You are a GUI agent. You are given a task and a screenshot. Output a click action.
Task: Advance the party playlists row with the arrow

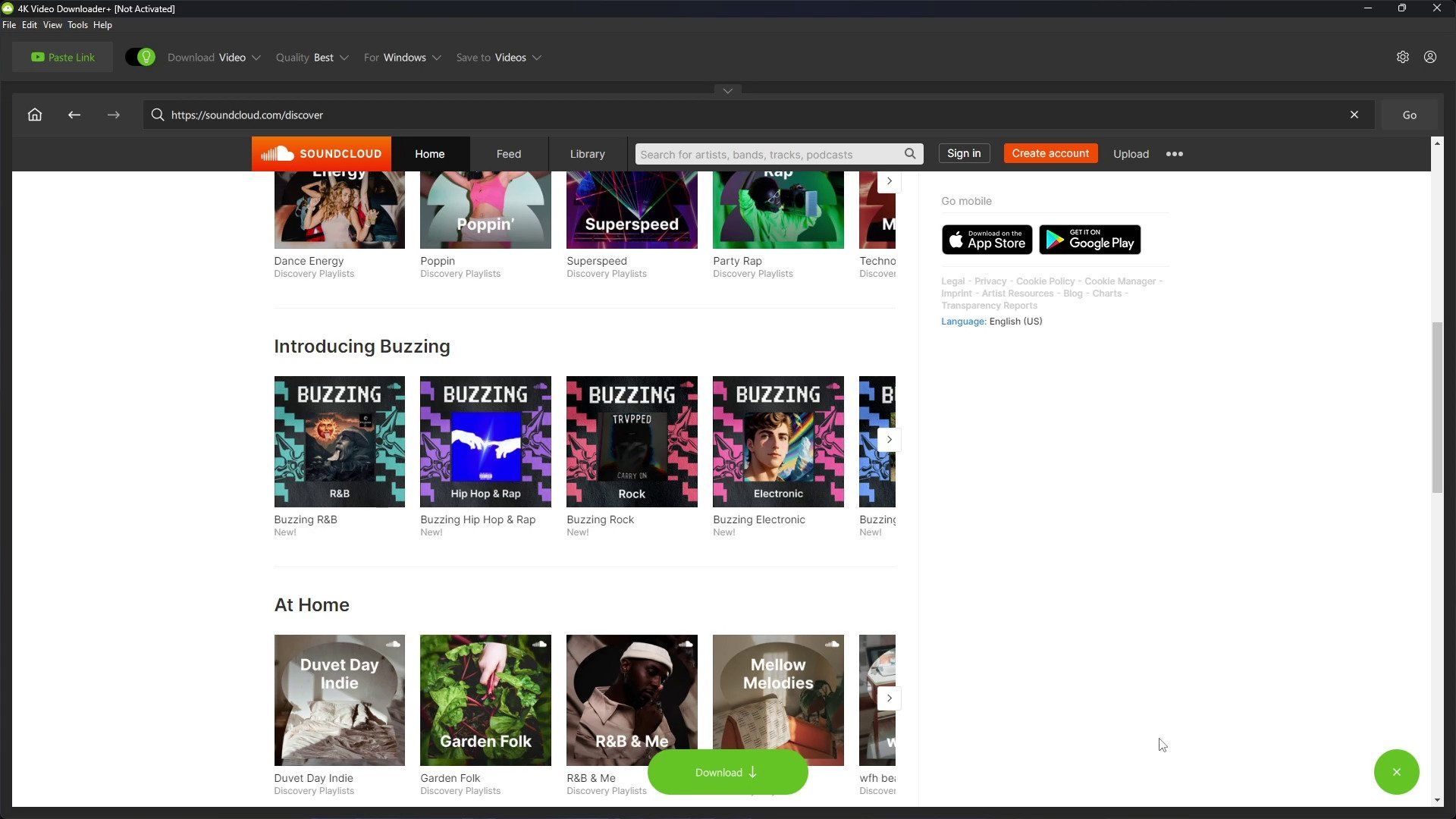tap(889, 181)
